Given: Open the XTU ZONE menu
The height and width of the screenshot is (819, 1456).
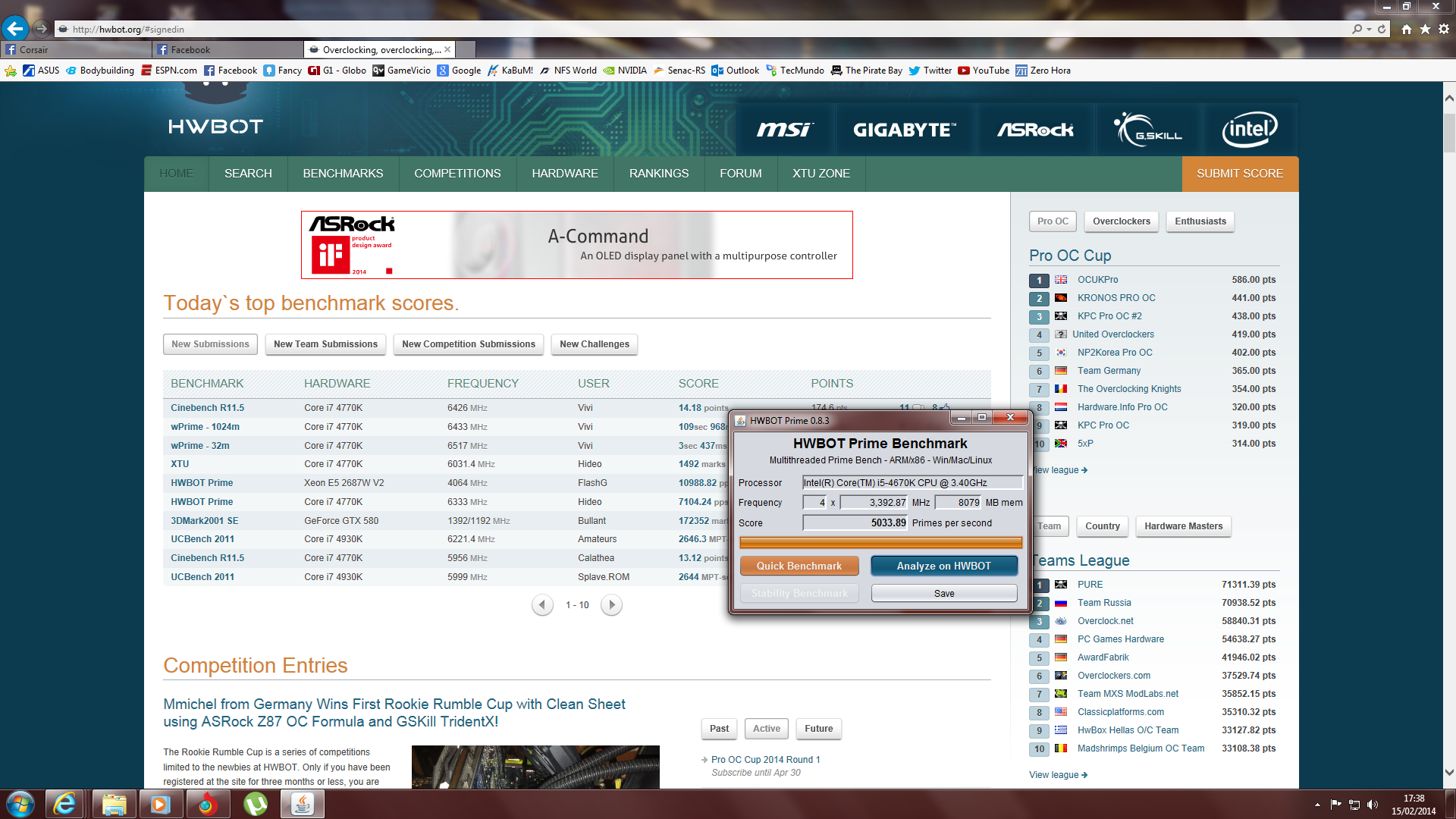Looking at the screenshot, I should [821, 174].
